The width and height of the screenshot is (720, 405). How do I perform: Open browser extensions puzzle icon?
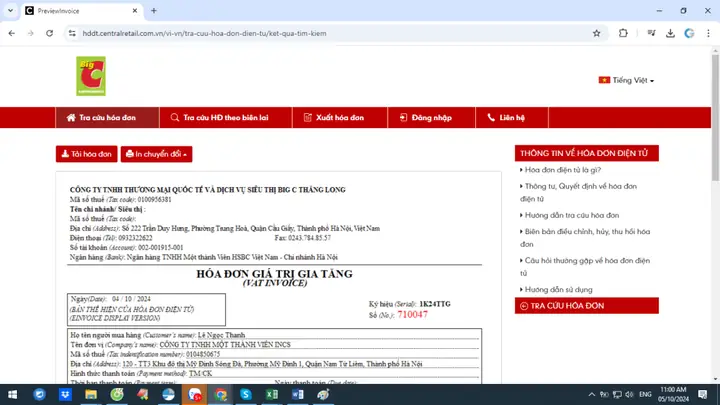click(x=623, y=33)
